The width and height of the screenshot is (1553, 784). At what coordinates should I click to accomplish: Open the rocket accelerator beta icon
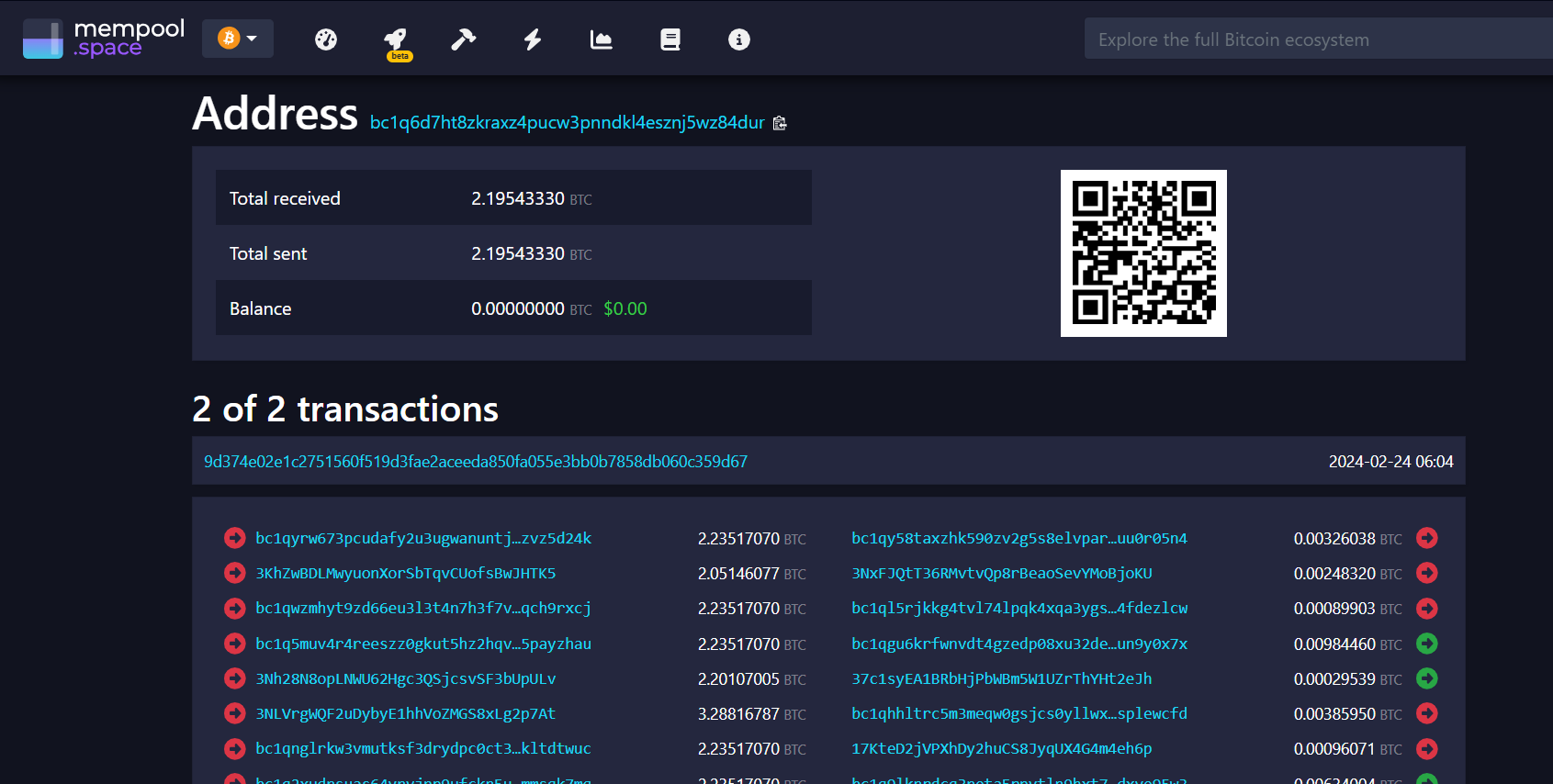pos(396,39)
